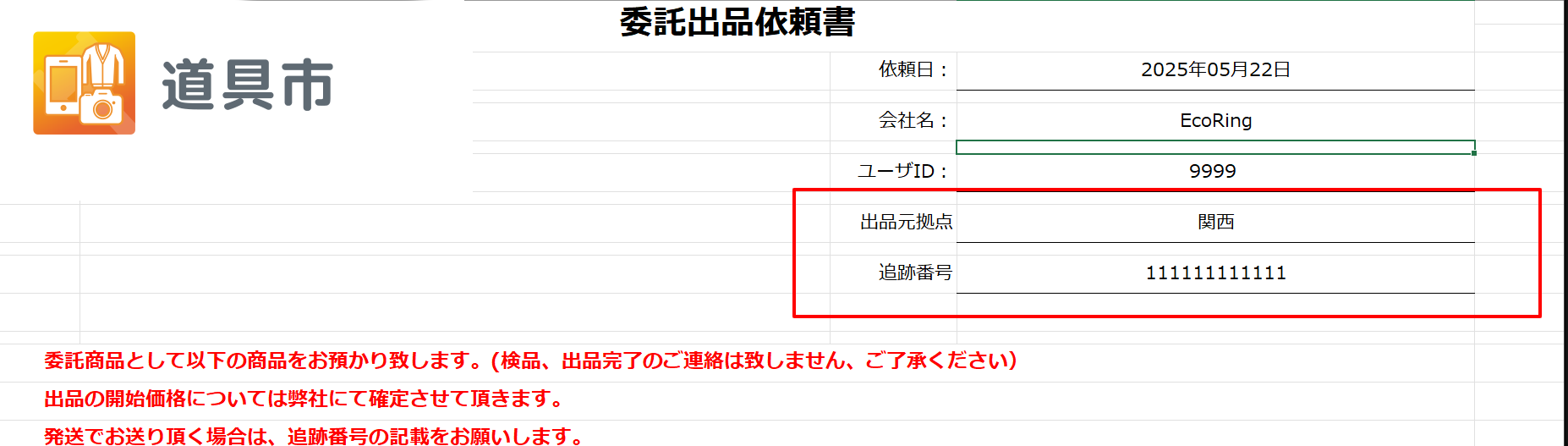1568x446 pixels.
Task: Select the ユーザID label cell
Action: (x=902, y=171)
